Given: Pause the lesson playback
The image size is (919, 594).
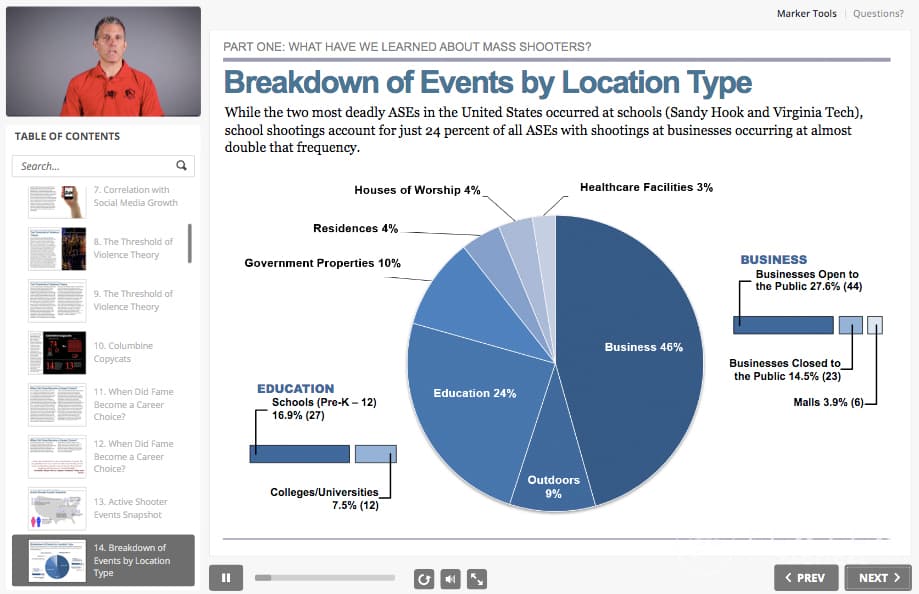Looking at the screenshot, I should (226, 578).
